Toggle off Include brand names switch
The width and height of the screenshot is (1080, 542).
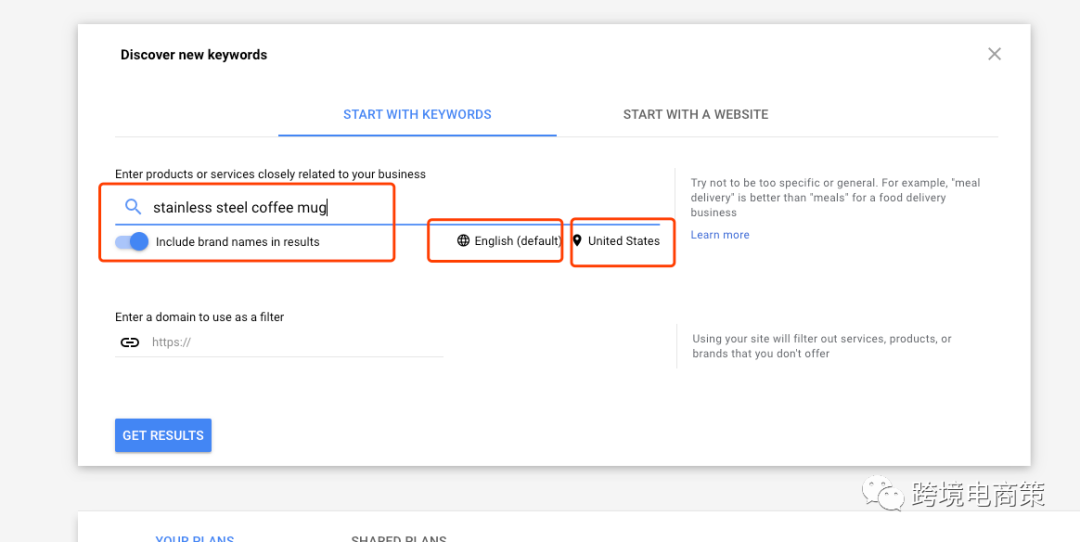132,242
